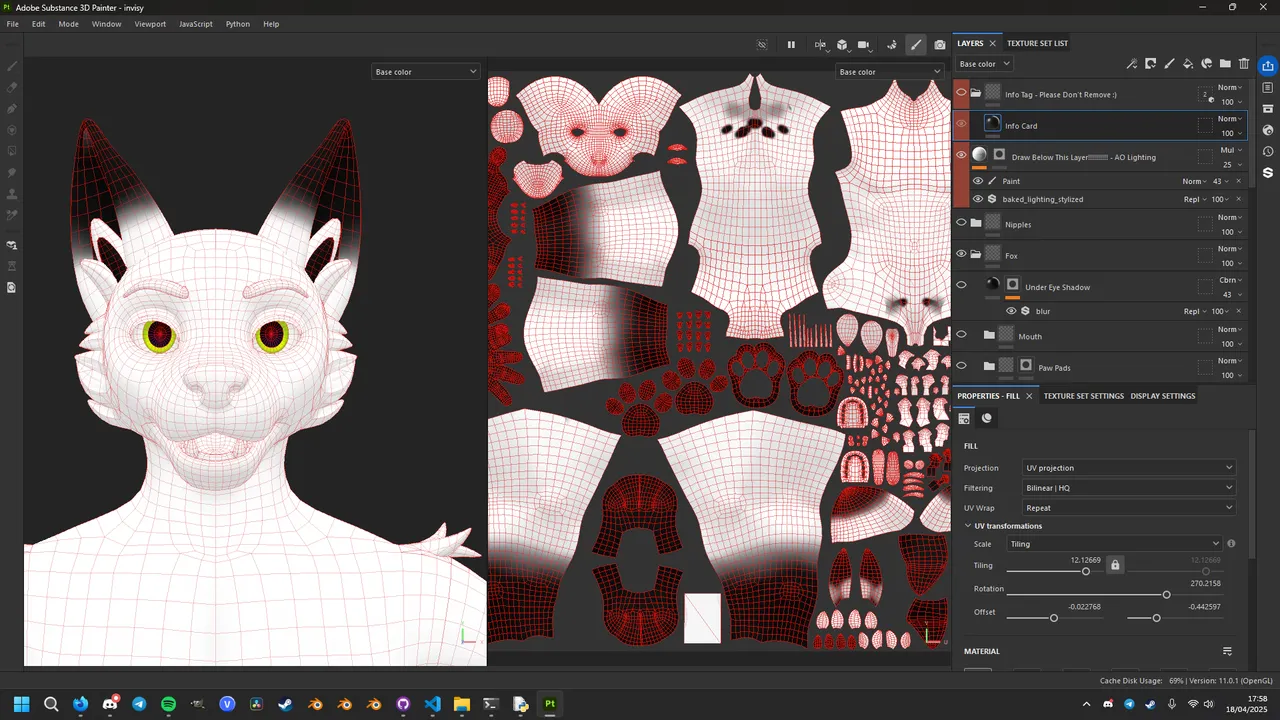Click the Rotation slider handle
Viewport: 1280px width, 720px height.
(1166, 595)
